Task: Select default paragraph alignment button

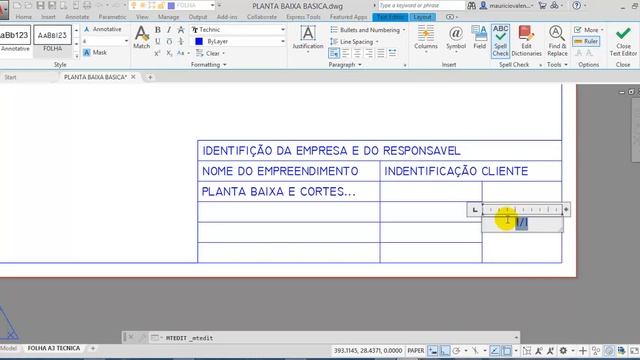Action: (x=334, y=53)
